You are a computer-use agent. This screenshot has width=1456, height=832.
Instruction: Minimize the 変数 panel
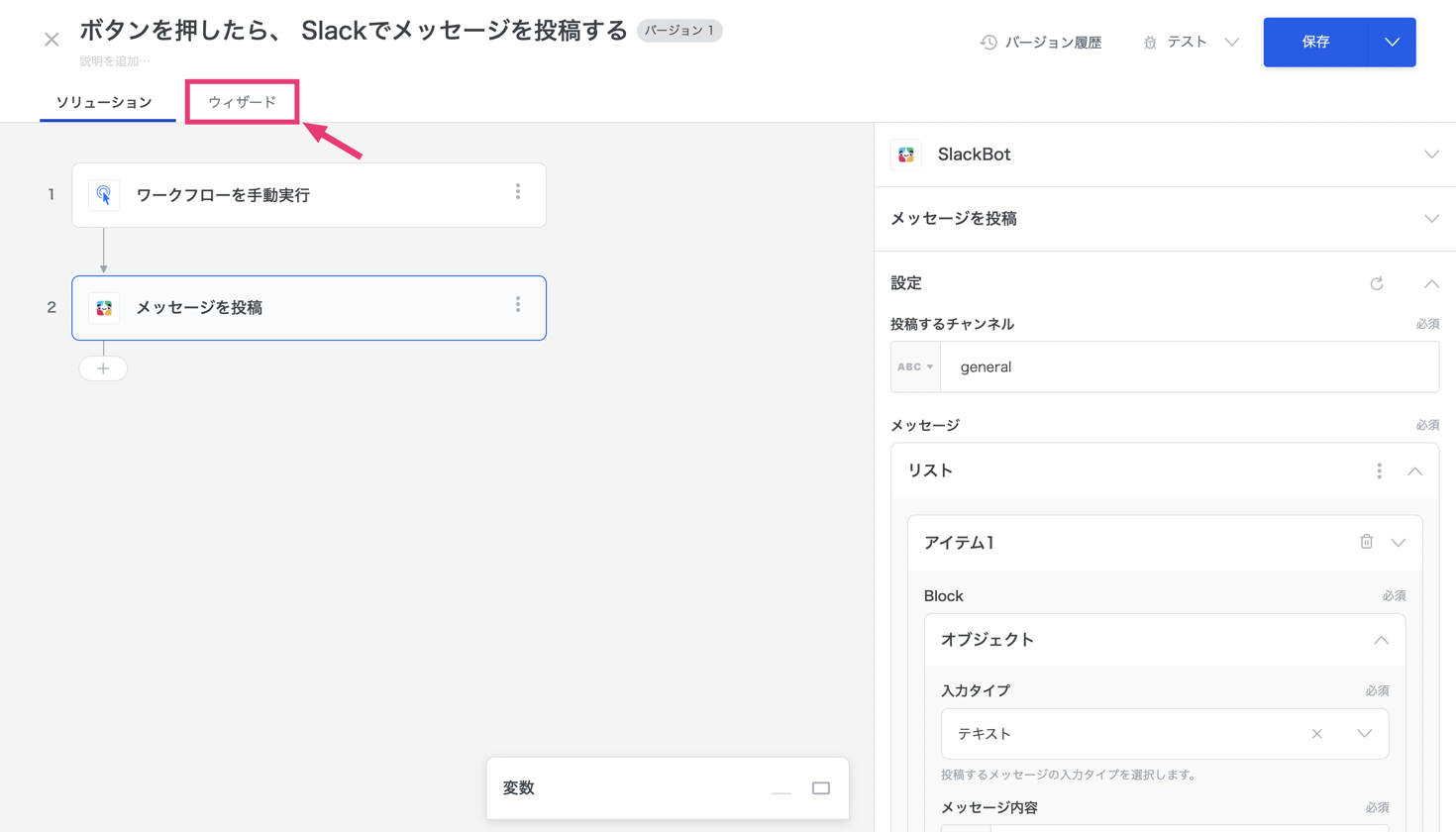[x=781, y=791]
